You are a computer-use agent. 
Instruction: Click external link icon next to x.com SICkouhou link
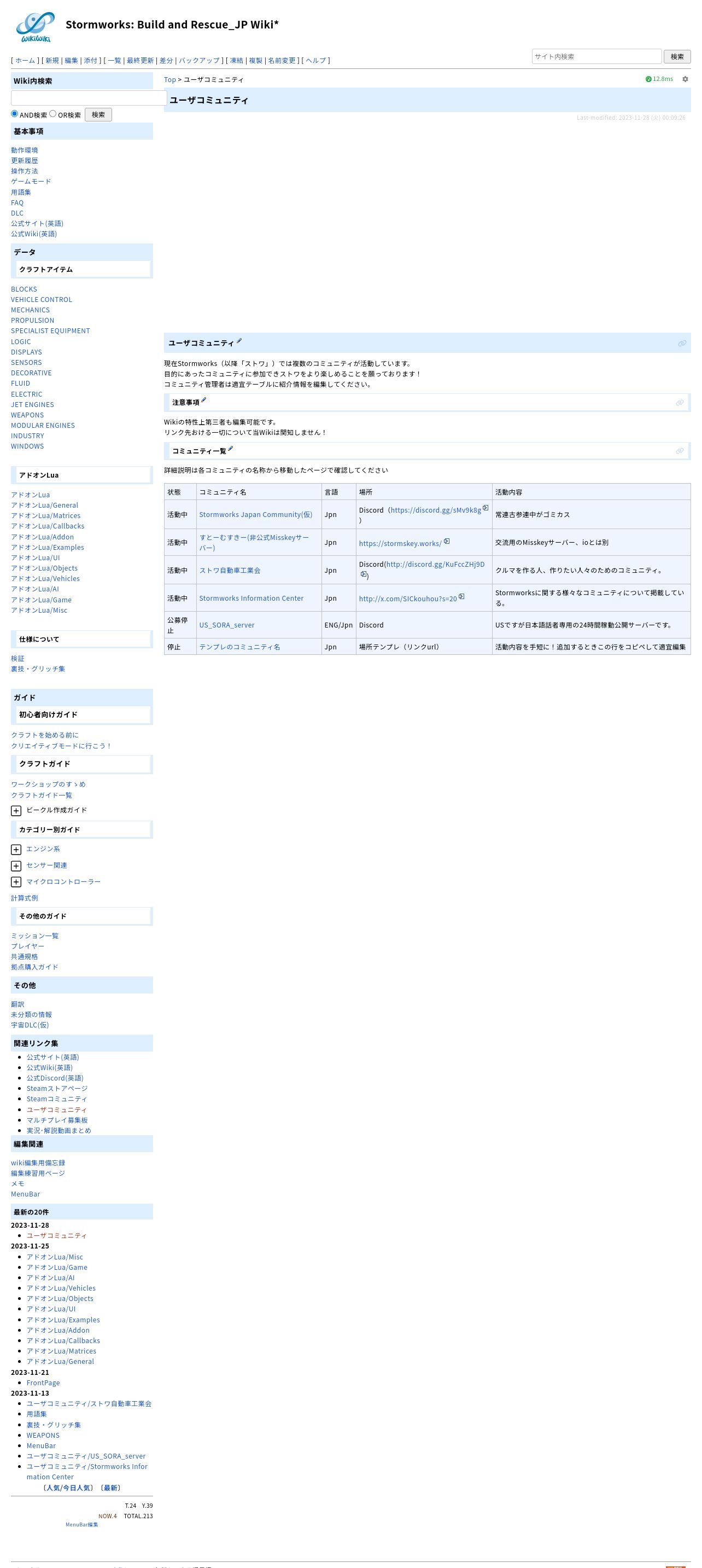coord(462,596)
